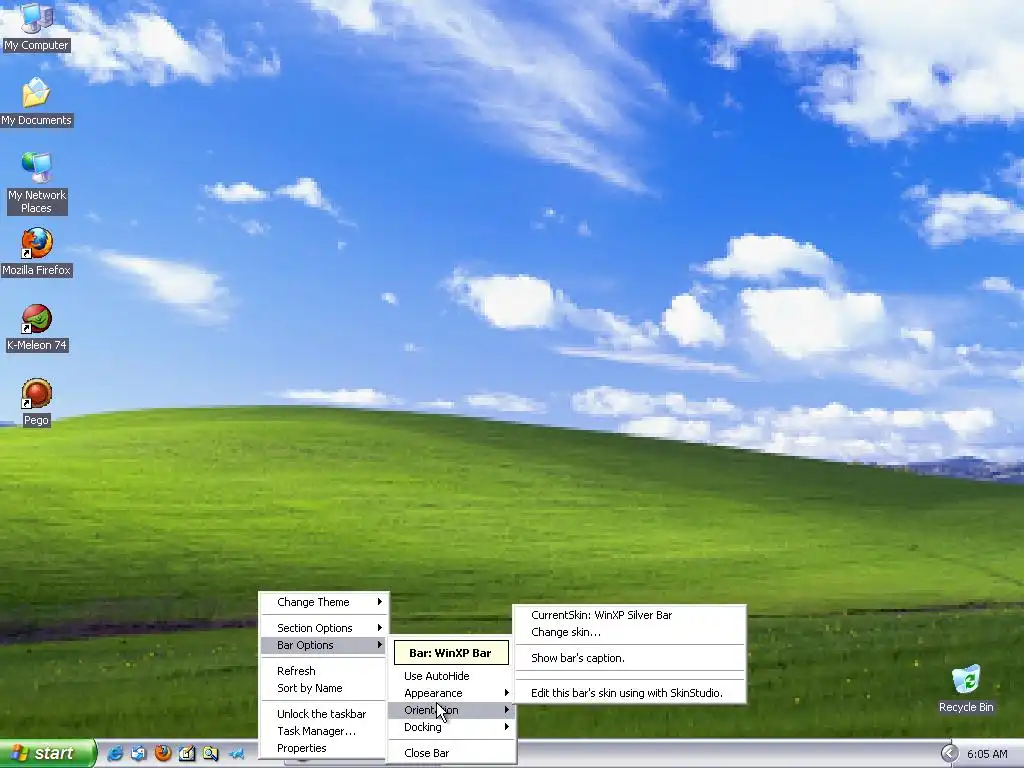The width and height of the screenshot is (1024, 768).
Task: Select the Mozilla Firefox desktop shortcut
Action: [37, 252]
